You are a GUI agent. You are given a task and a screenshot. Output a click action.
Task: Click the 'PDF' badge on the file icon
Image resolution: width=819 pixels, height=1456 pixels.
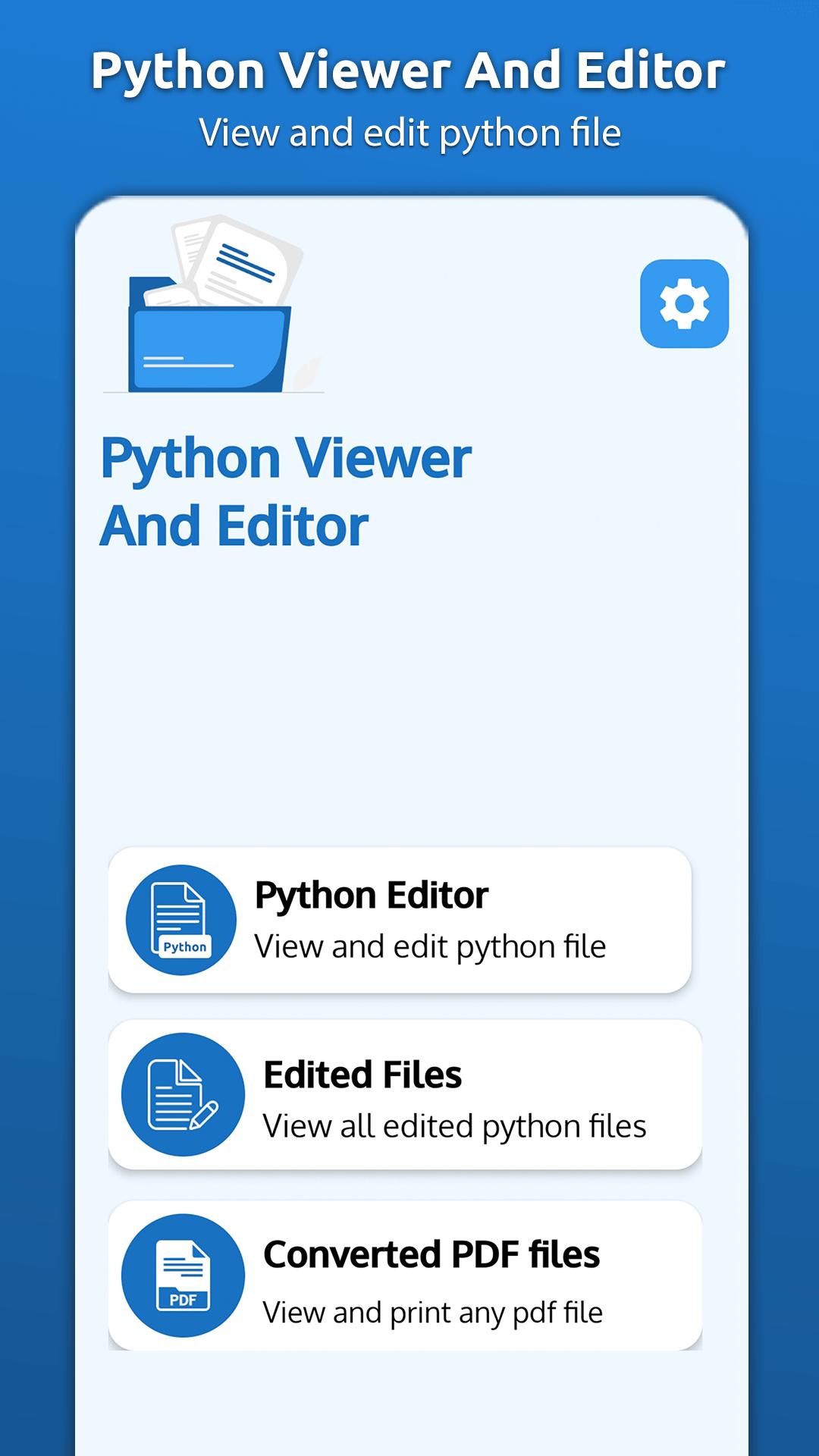(x=184, y=1300)
